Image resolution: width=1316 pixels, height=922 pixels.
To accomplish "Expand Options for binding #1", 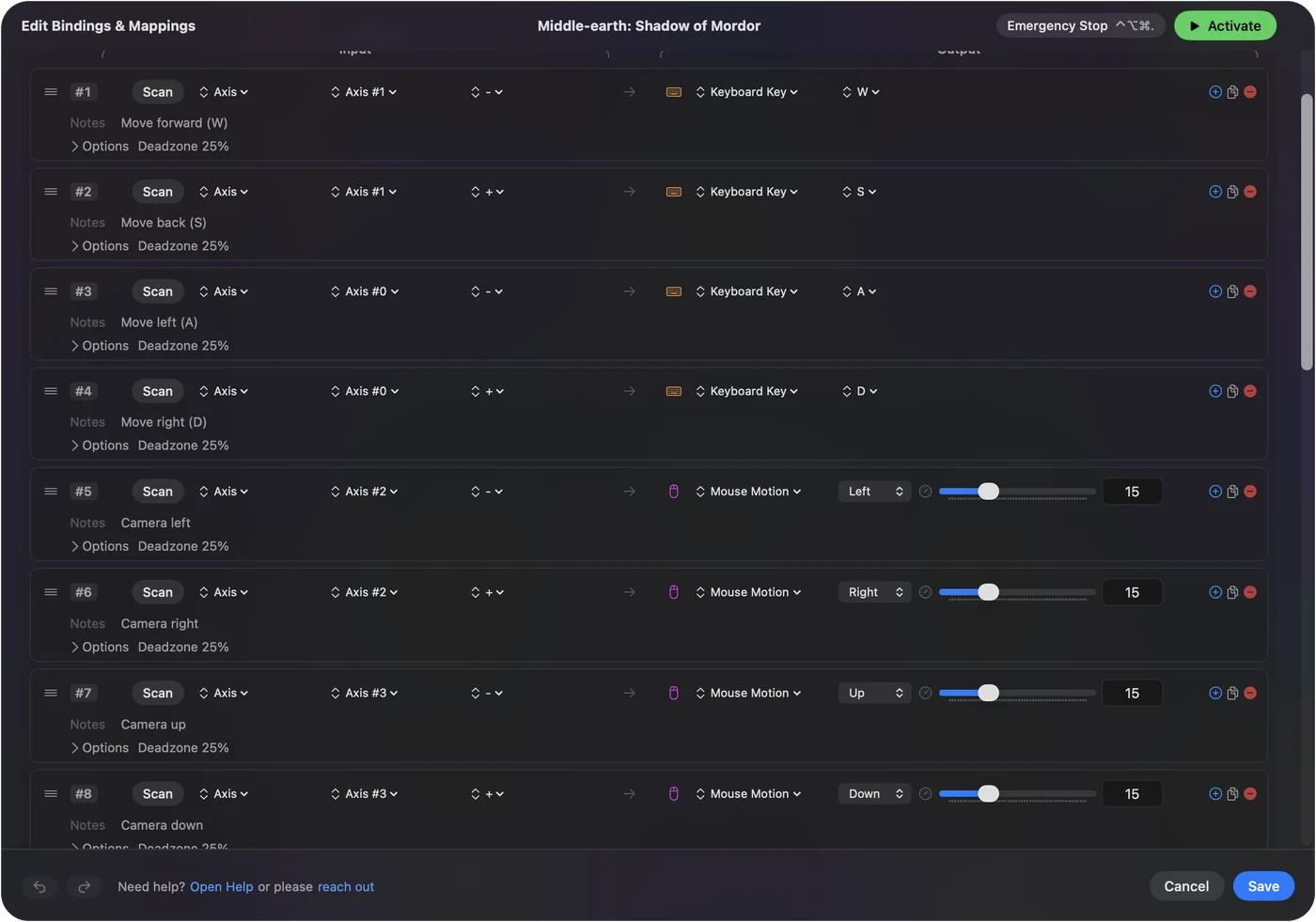I will (x=100, y=147).
